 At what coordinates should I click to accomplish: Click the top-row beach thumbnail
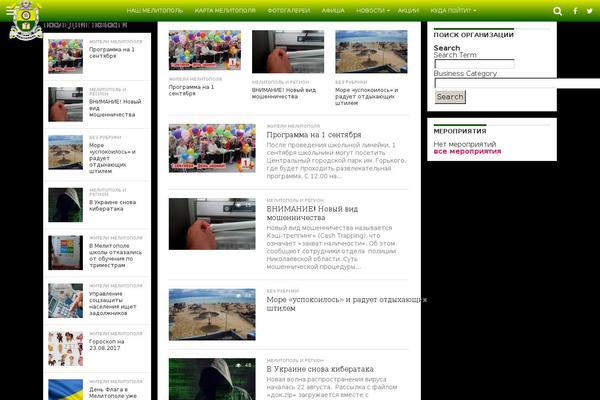[x=371, y=52]
